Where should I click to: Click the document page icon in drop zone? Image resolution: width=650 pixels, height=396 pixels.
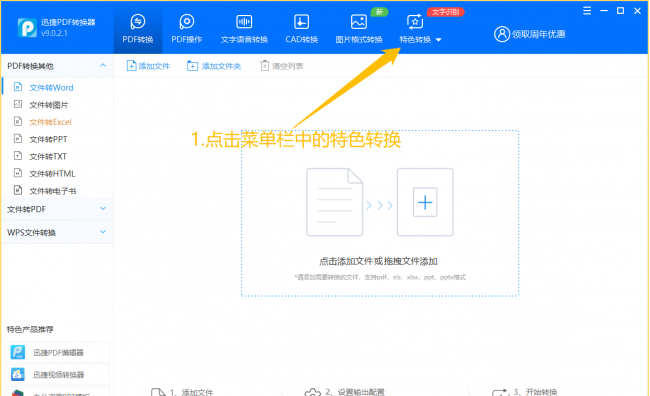point(335,202)
